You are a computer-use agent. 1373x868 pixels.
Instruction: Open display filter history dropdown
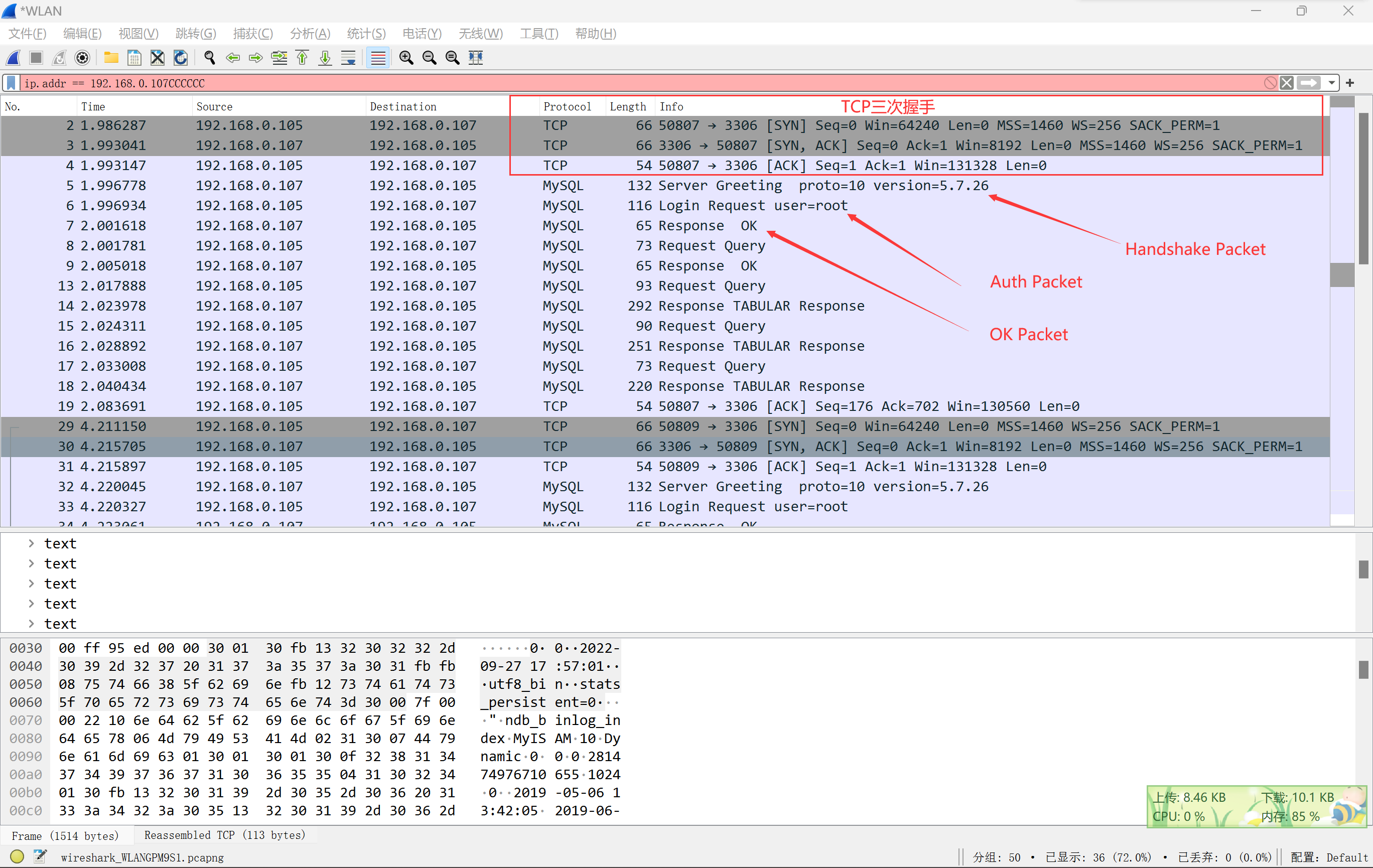(x=1331, y=83)
